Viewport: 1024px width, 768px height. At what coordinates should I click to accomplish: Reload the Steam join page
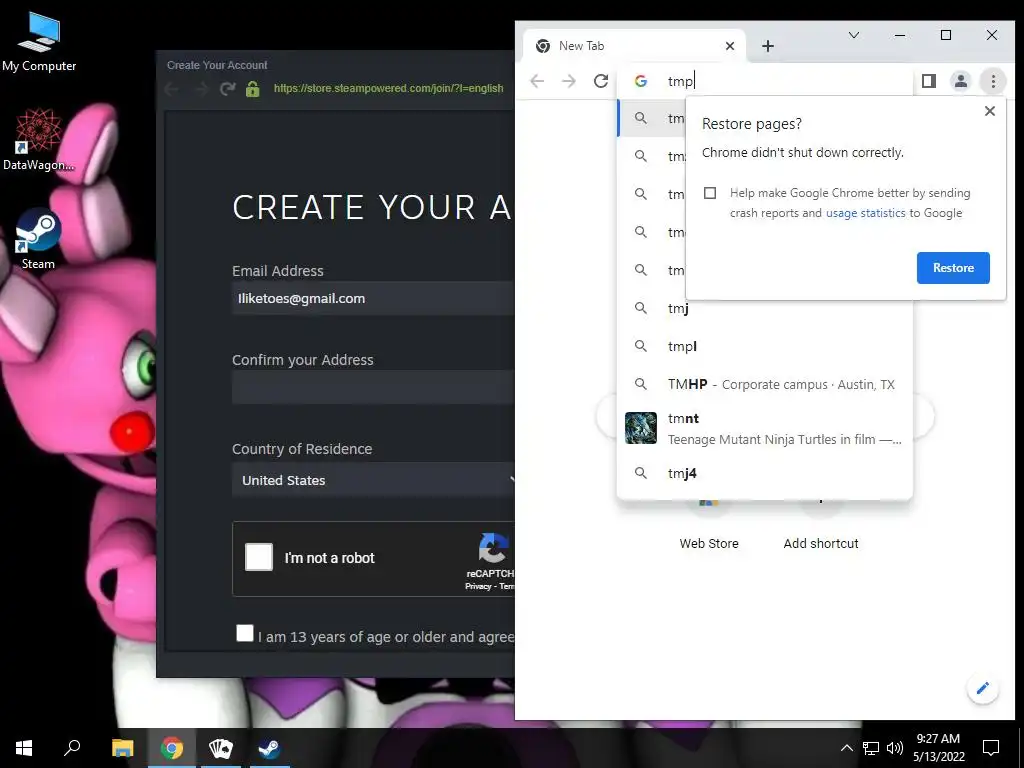227,88
